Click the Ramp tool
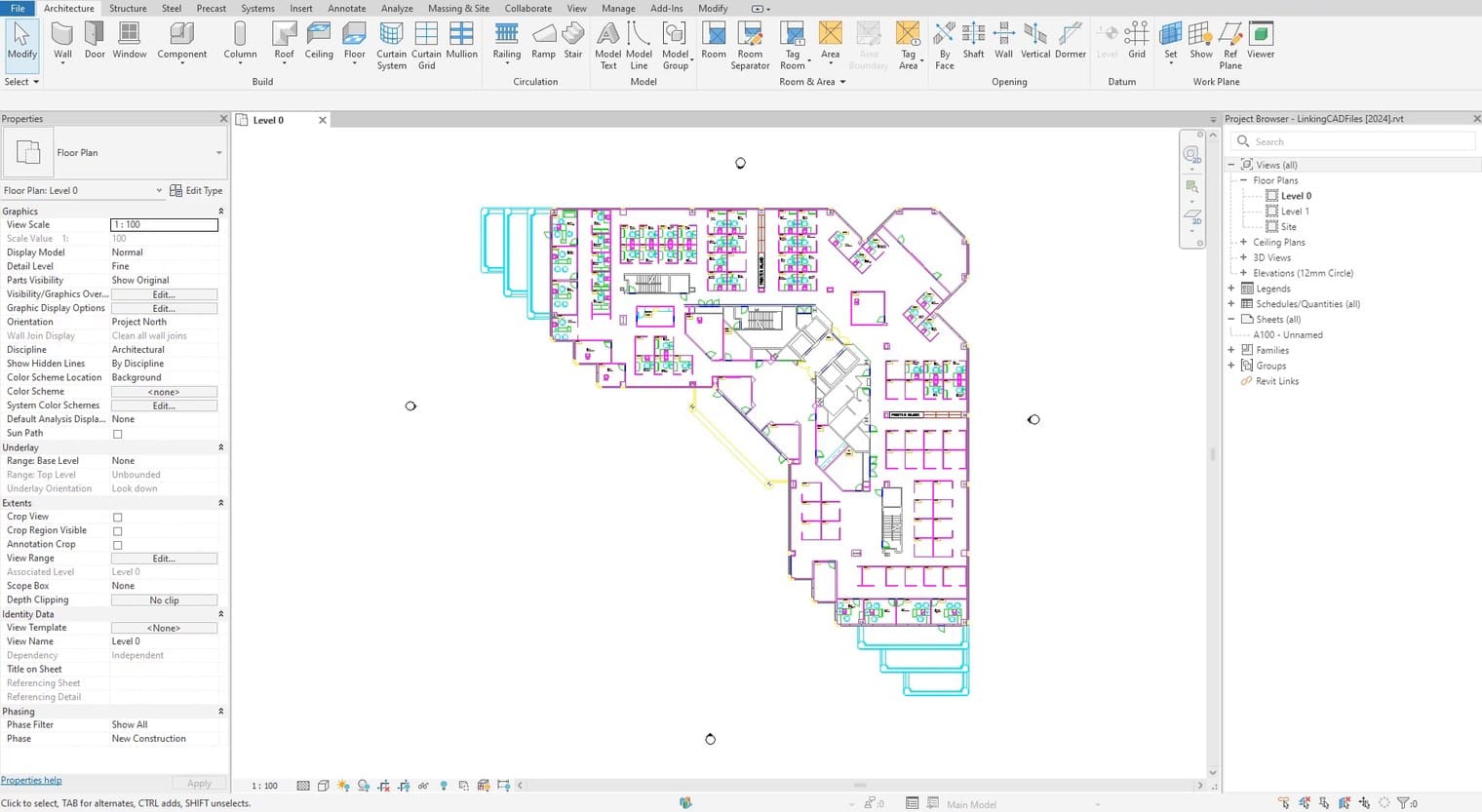The height and width of the screenshot is (812, 1482). click(x=543, y=41)
